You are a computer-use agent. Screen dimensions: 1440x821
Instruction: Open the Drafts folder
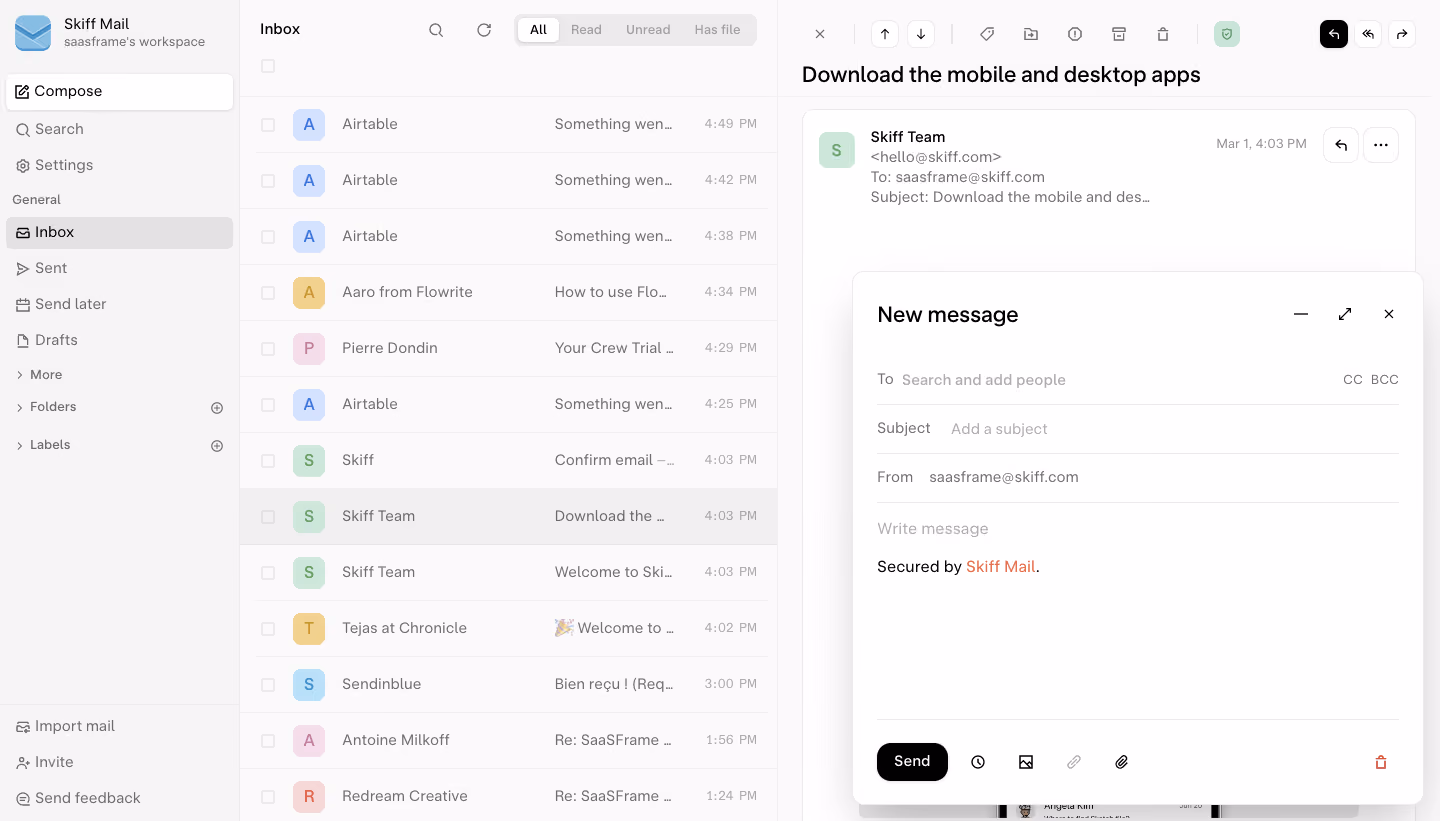click(119, 340)
